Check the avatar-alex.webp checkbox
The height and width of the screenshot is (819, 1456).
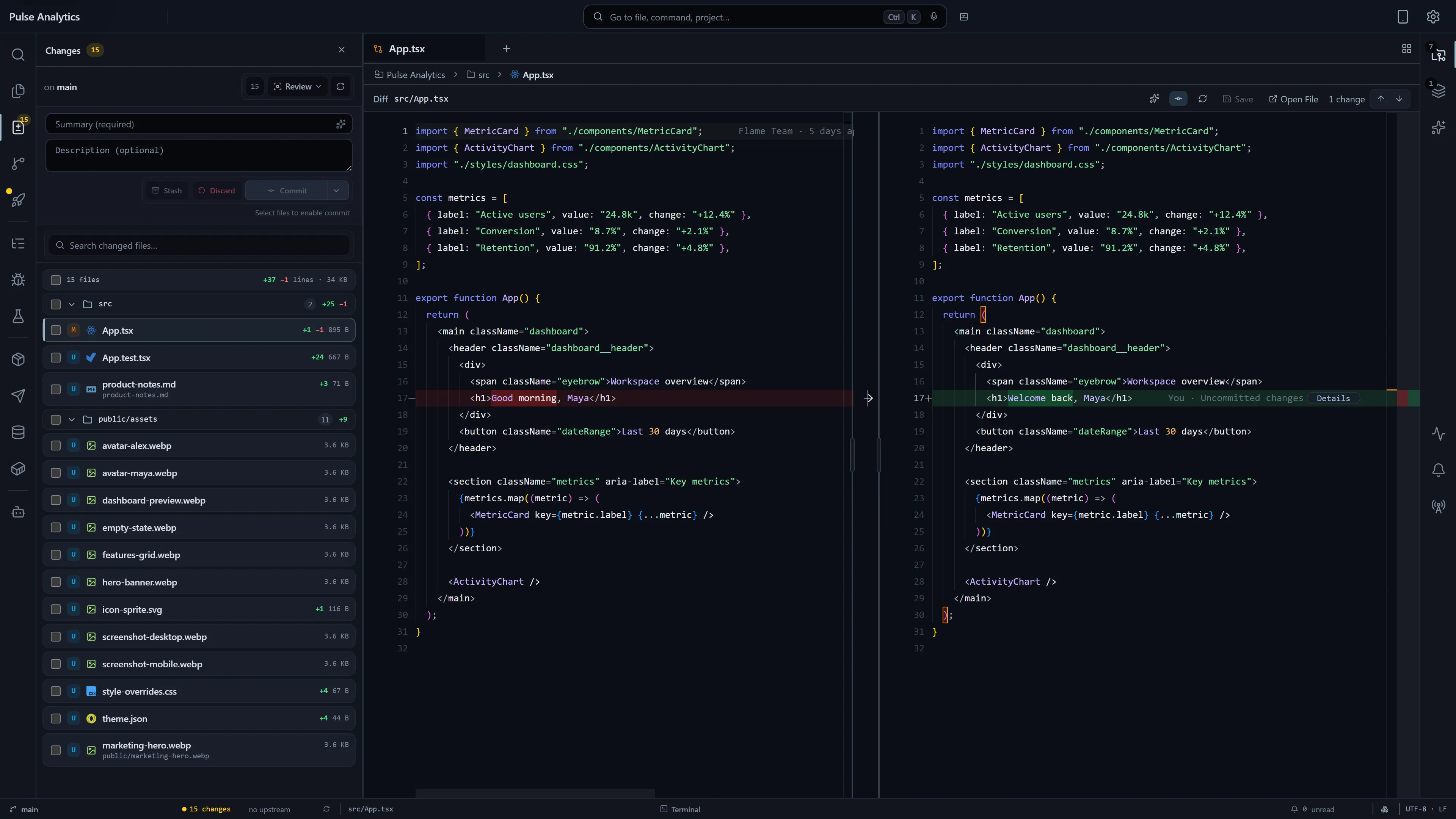pos(55,446)
